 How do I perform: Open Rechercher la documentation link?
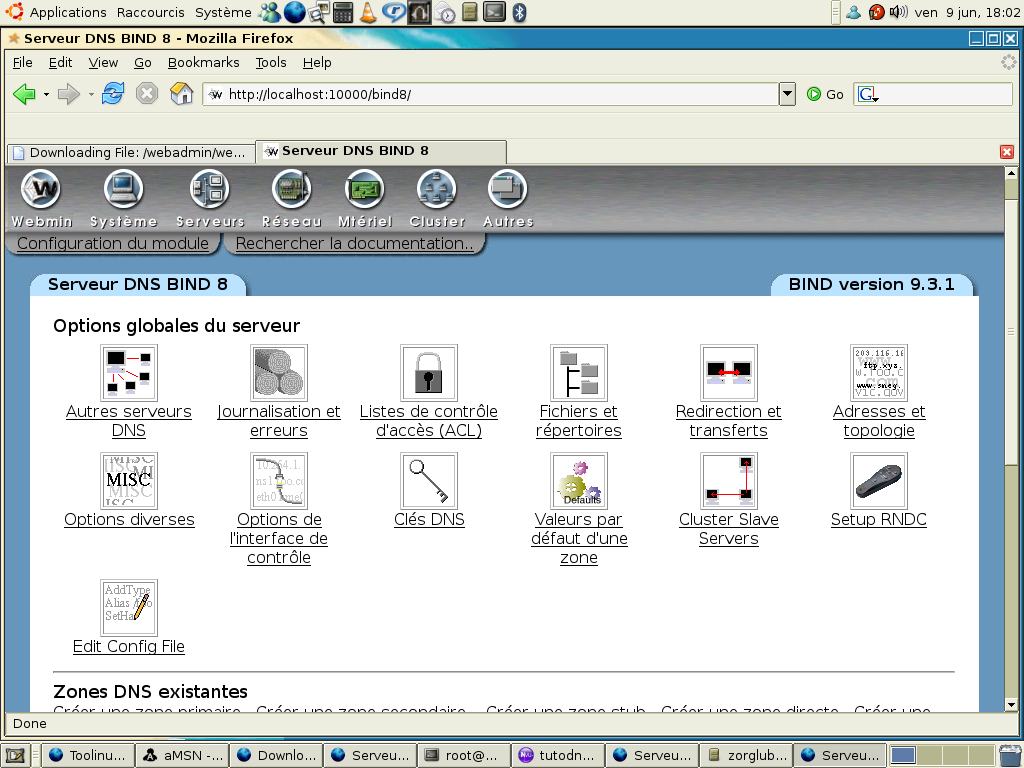355,243
